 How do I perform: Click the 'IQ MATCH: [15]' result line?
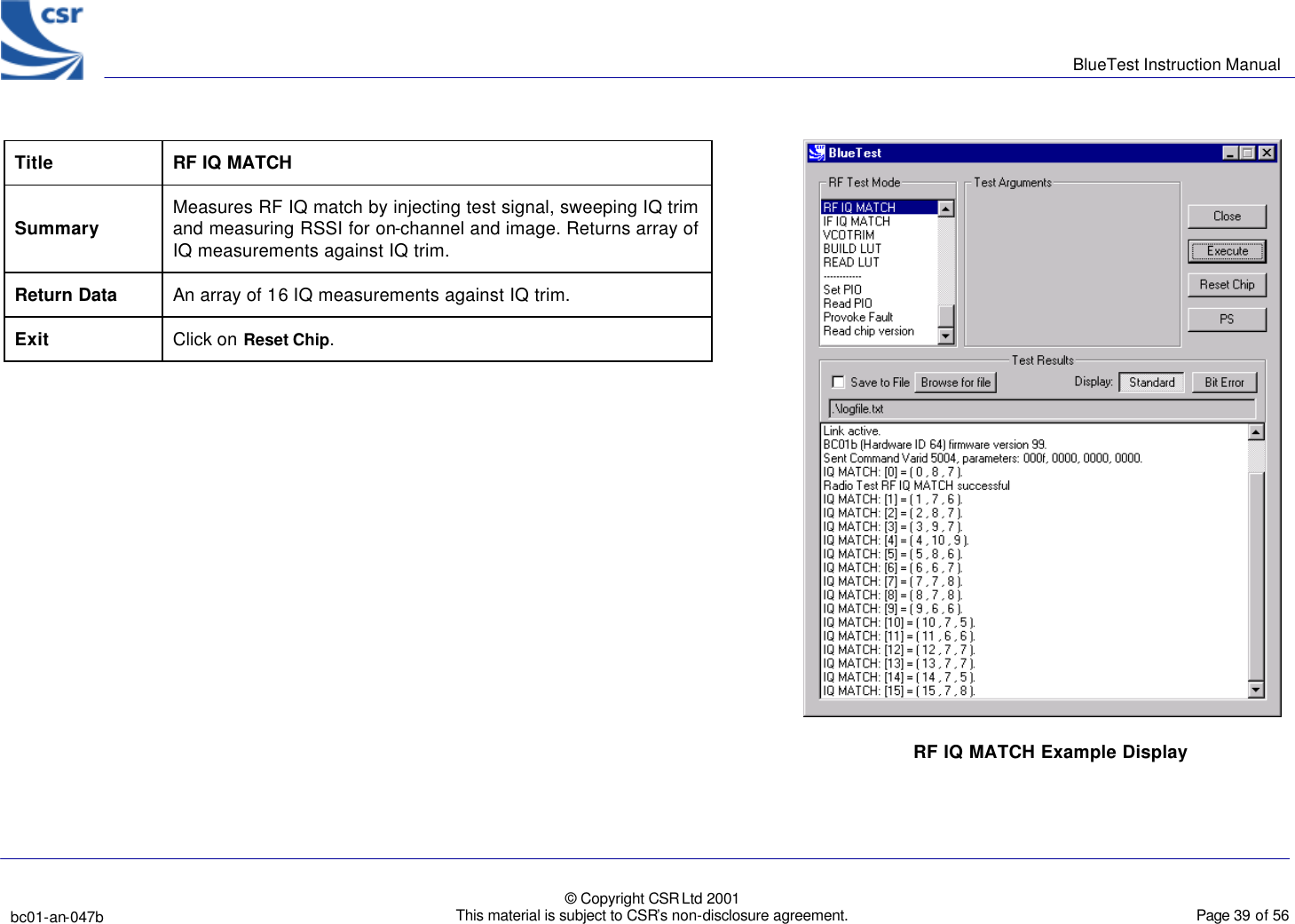click(898, 691)
